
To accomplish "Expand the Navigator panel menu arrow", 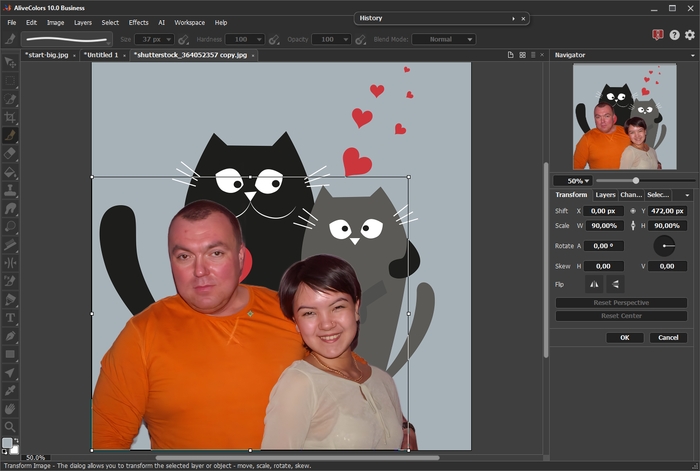I will (x=692, y=55).
